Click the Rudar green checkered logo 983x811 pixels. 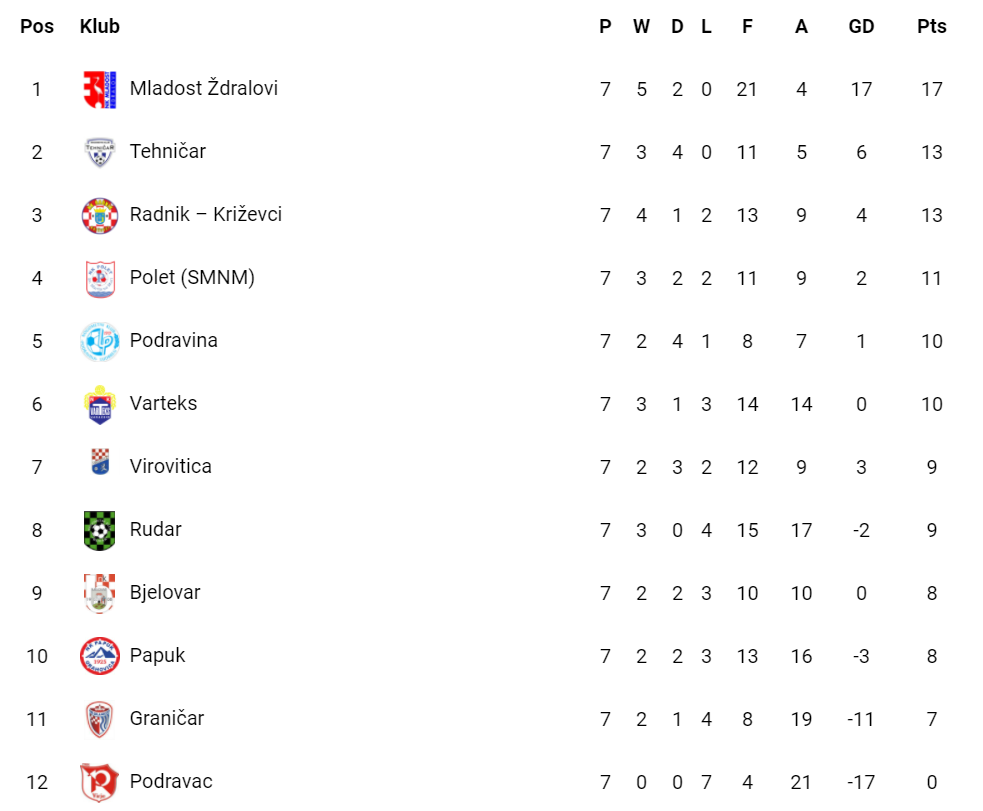[100, 530]
